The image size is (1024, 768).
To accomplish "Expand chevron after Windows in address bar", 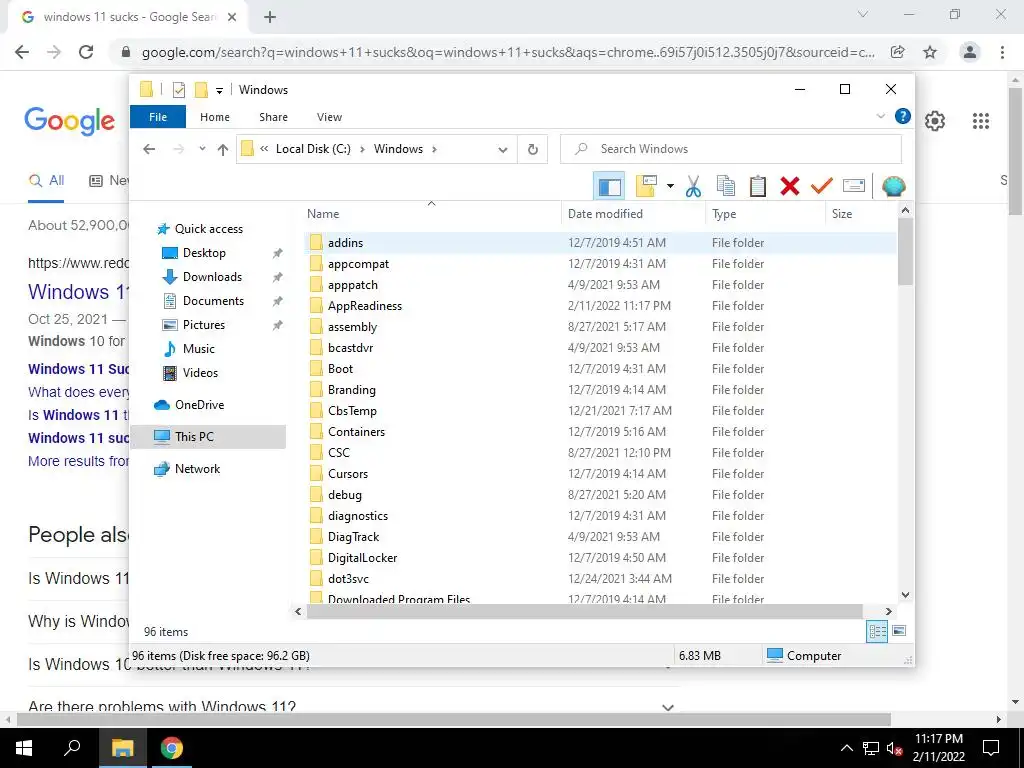I will coord(435,149).
